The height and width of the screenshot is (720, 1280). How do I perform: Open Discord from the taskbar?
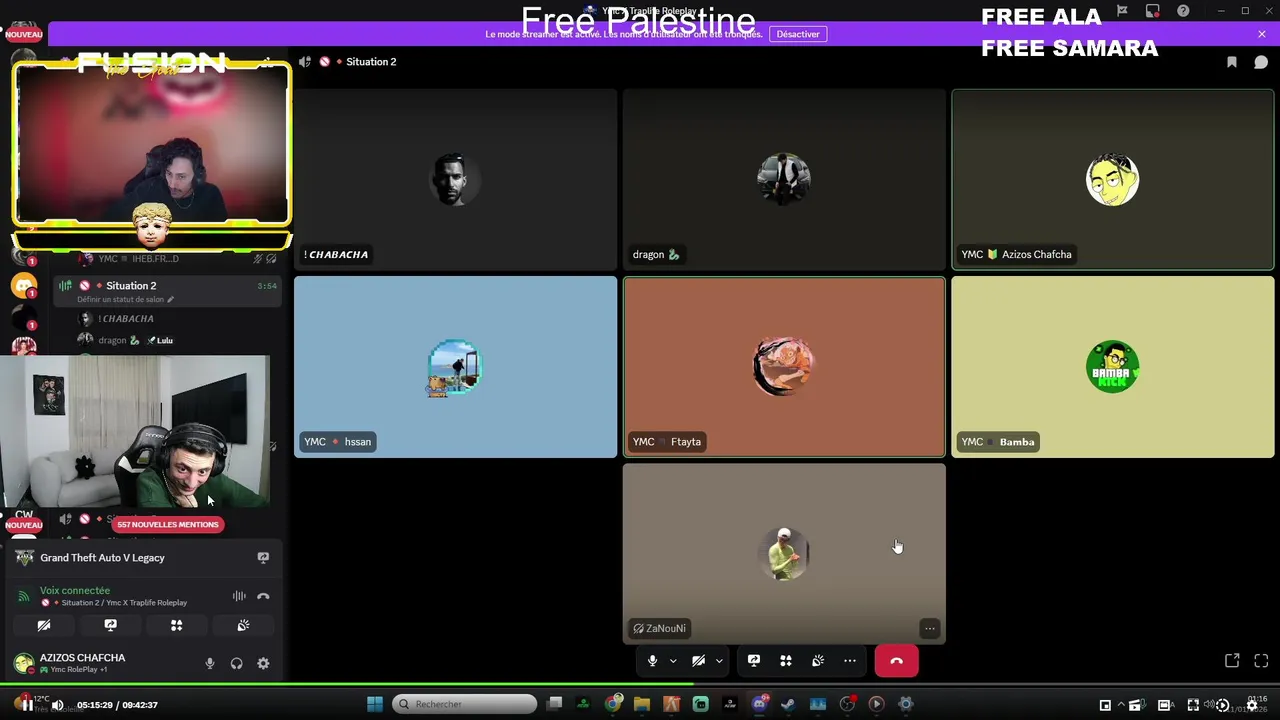click(x=759, y=704)
